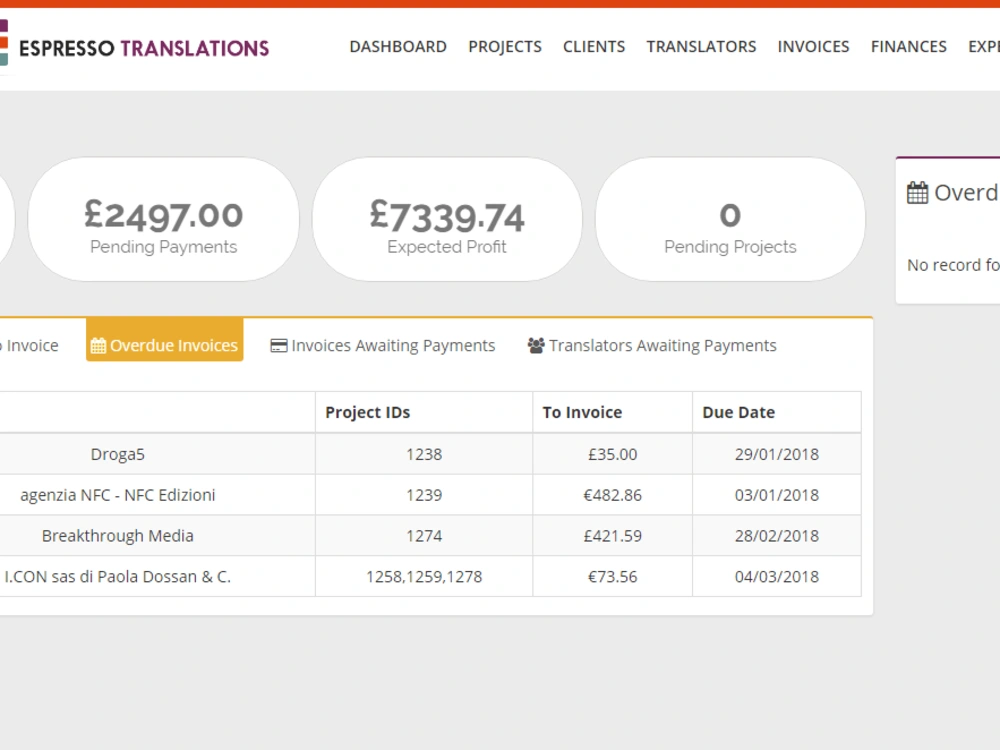The height and width of the screenshot is (750, 1000).
Task: Click the people icon beside Translators Awaiting Payments
Action: (x=536, y=346)
